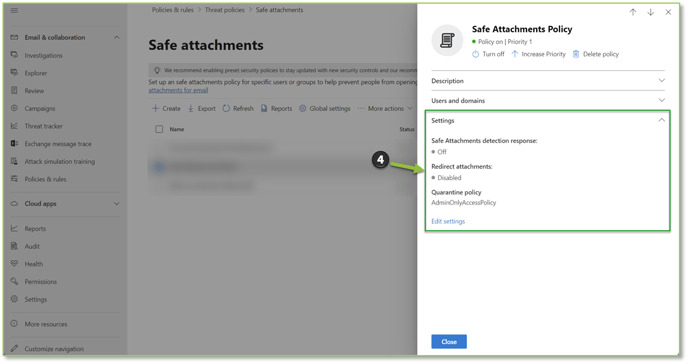Viewport: 688px width, 364px height.
Task: Expand the Description section
Action: click(548, 81)
